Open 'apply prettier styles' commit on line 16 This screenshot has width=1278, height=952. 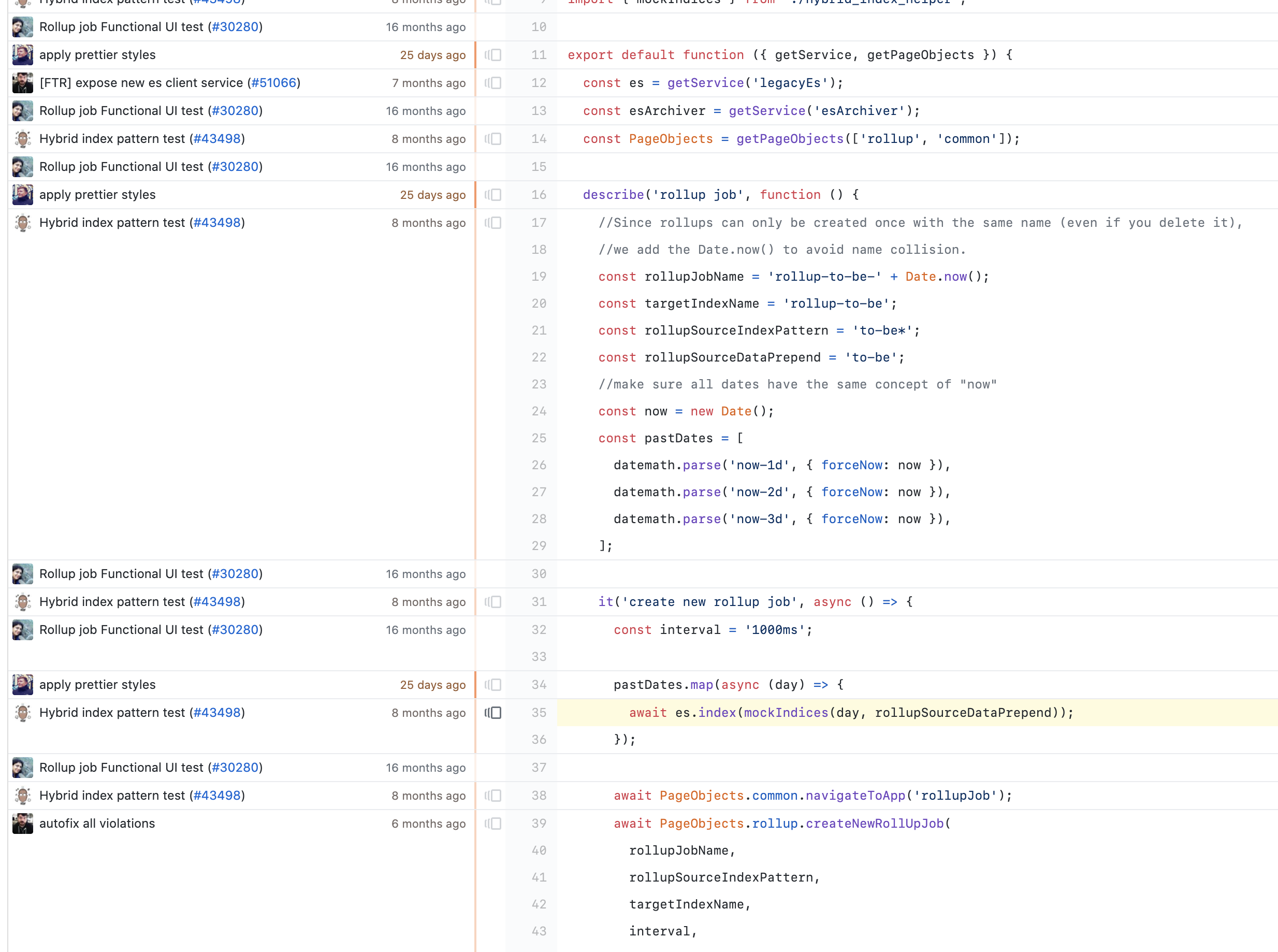[x=97, y=195]
